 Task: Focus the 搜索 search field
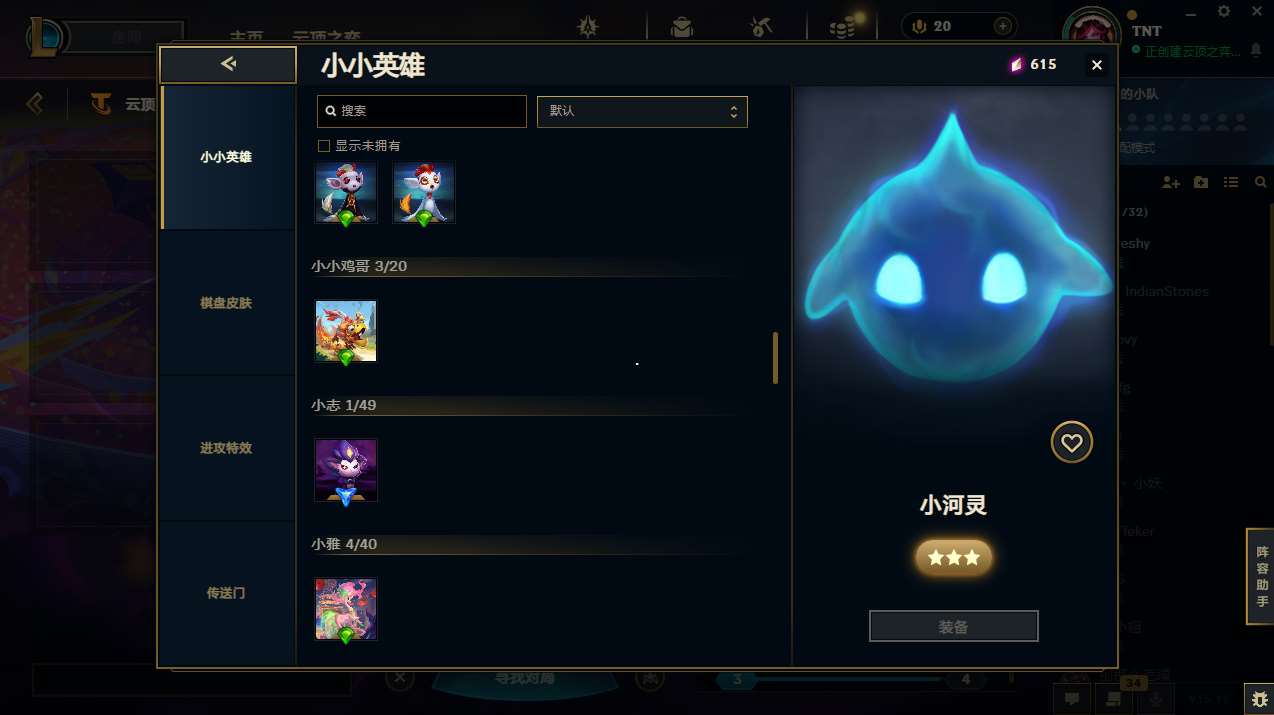click(422, 111)
